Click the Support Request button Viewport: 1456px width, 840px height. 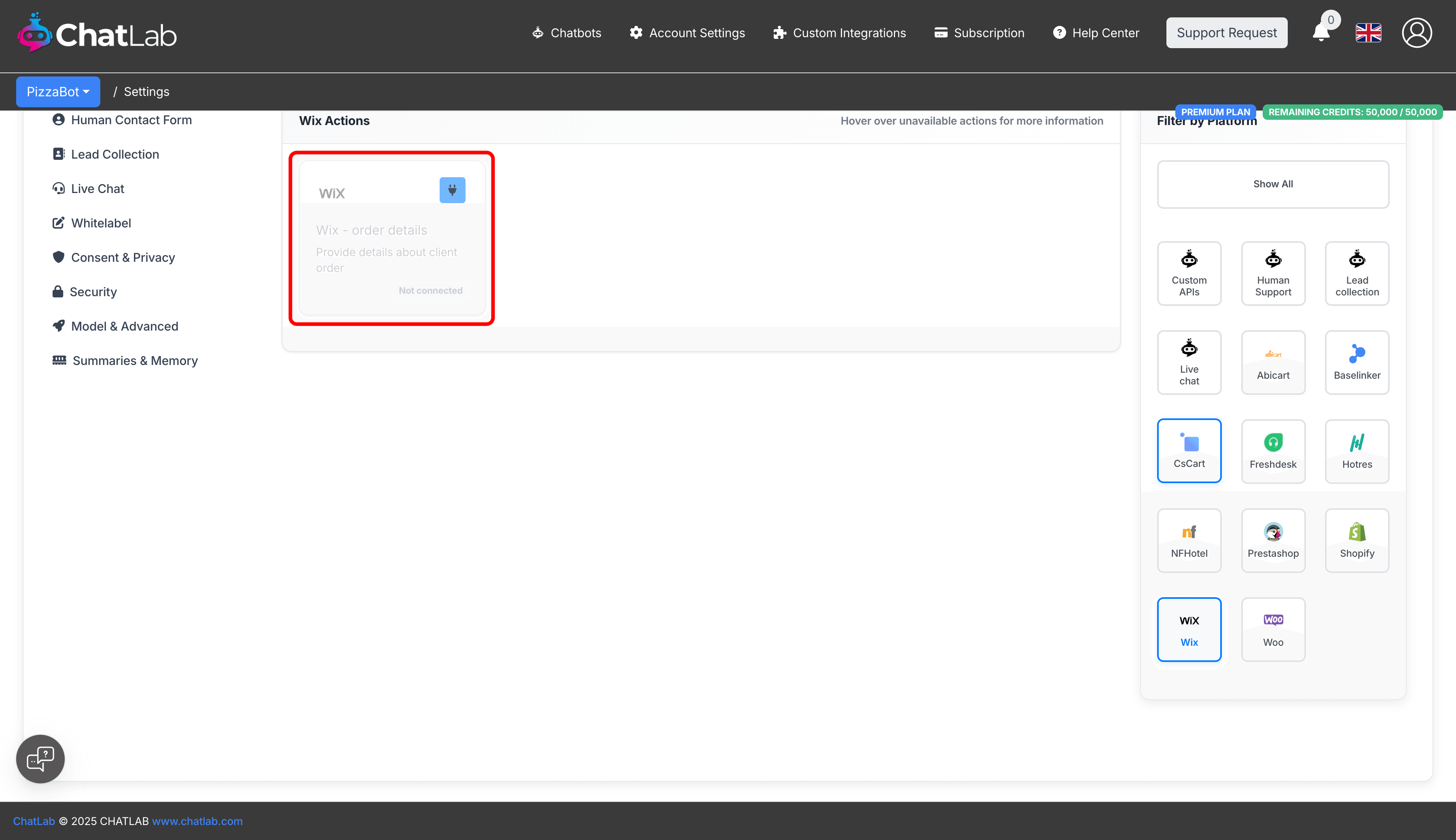pos(1226,33)
